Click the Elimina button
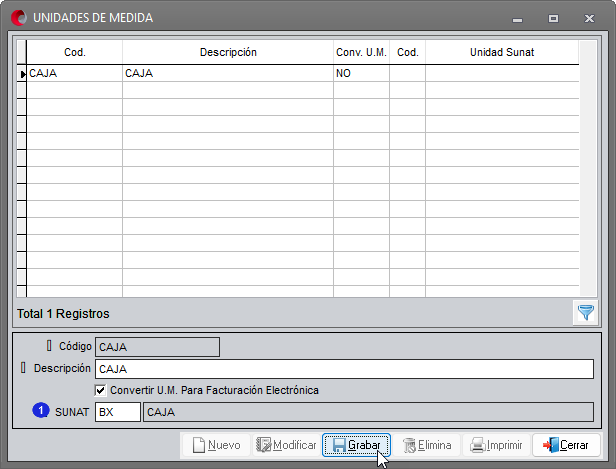The width and height of the screenshot is (616, 469). point(426,445)
